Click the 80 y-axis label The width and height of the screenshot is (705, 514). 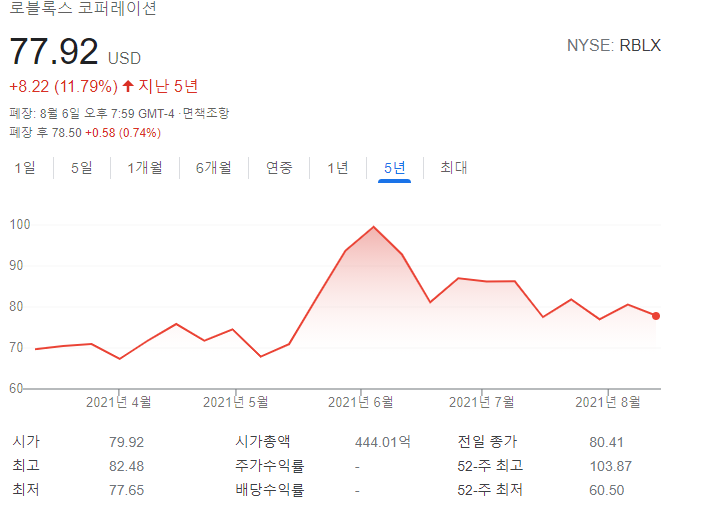(16, 306)
